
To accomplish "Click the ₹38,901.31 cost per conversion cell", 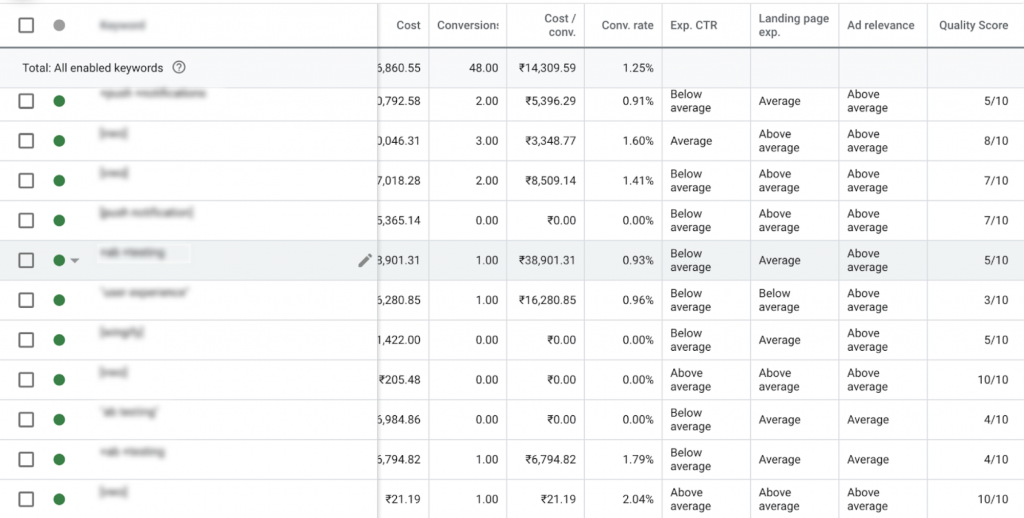I will (547, 261).
